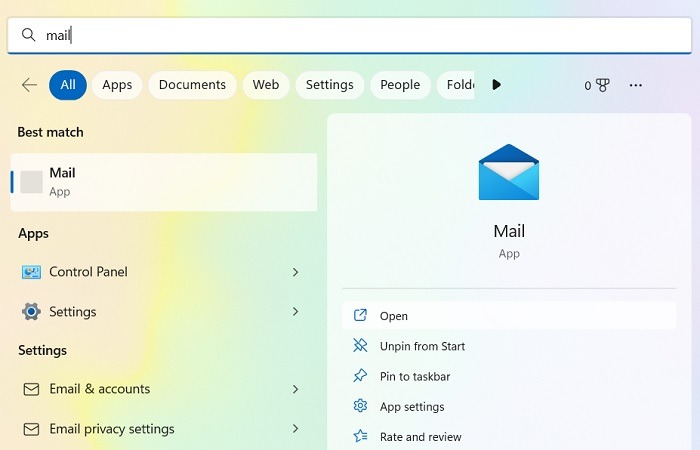Open the rewards trophy icon

click(603, 85)
